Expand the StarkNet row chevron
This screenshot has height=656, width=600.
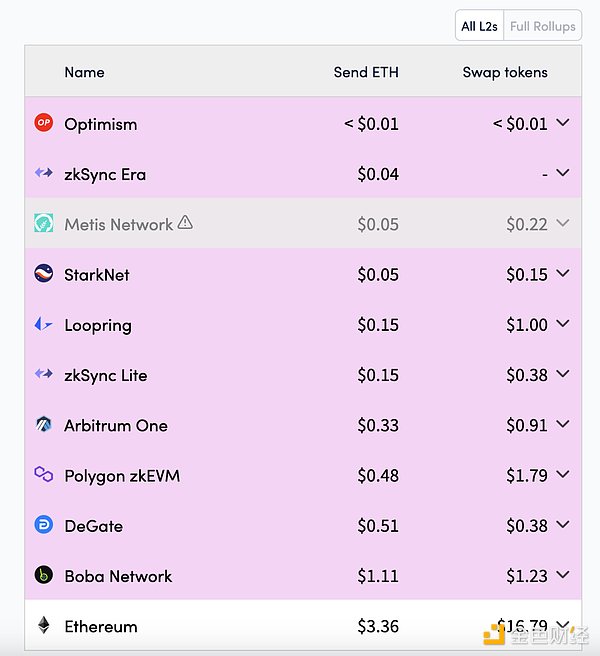(563, 274)
